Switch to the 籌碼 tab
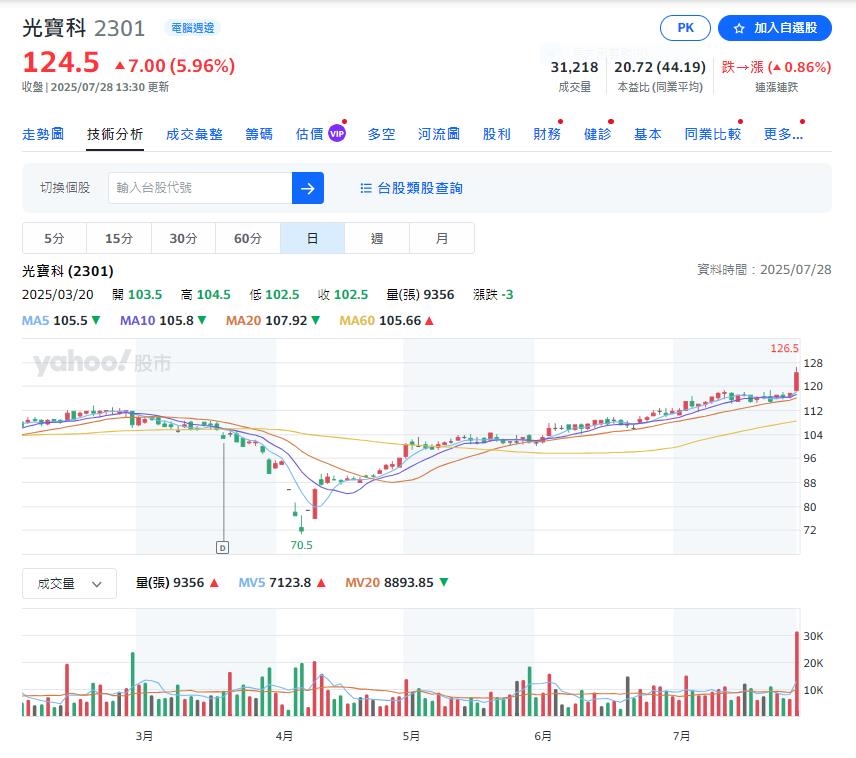Screen dimensions: 856x758 (x=260, y=131)
